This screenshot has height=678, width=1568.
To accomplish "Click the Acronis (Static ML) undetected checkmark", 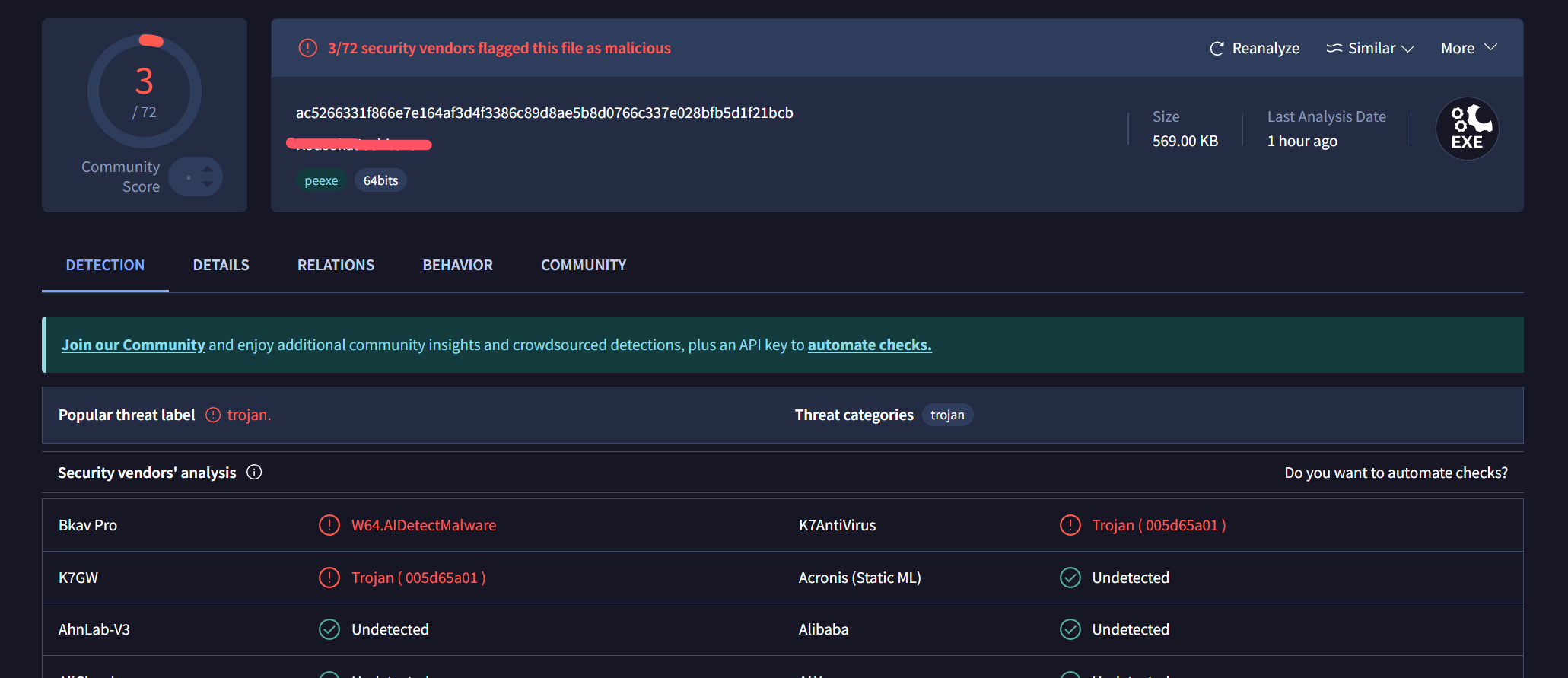I will tap(1070, 578).
